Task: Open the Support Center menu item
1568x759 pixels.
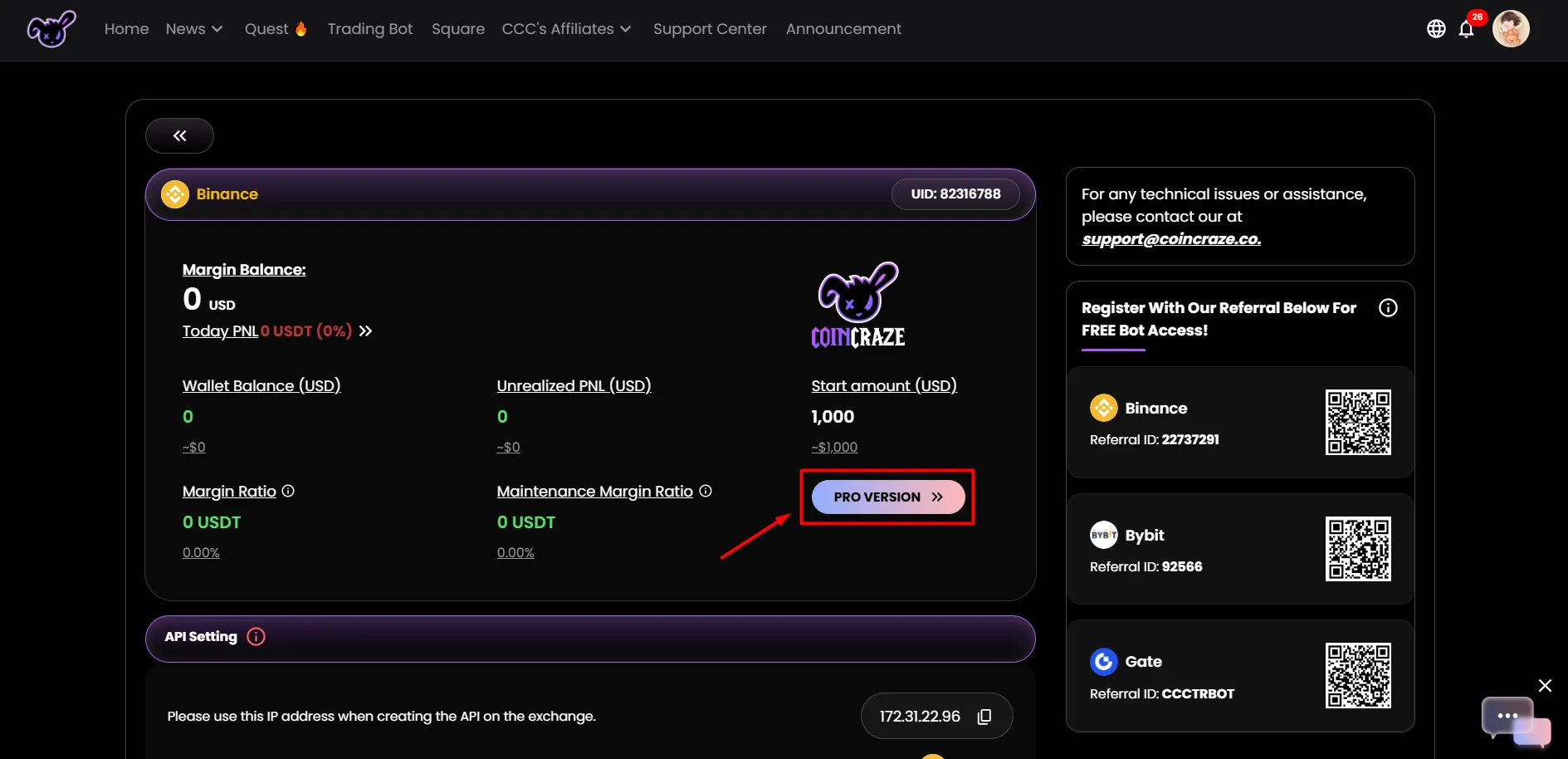Action: (x=710, y=29)
